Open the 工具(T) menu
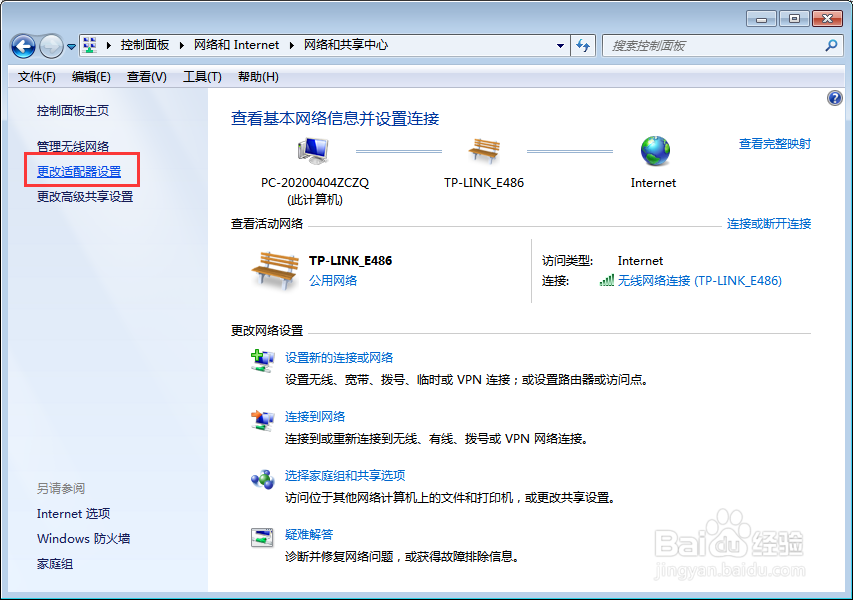Viewport: 853px width, 600px height. coord(202,77)
